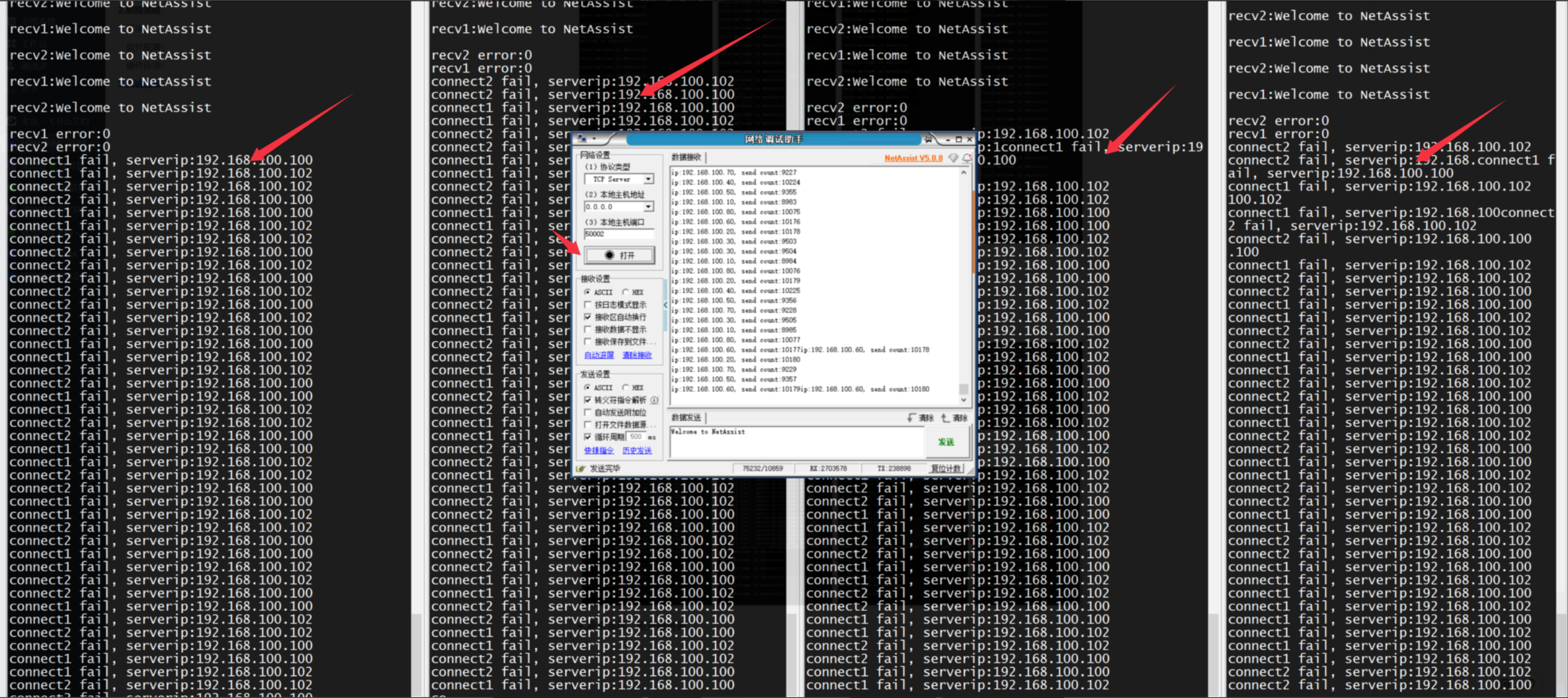1568x698 pixels.
Task: Enable 接收数据不显示 checkbox
Action: pyautogui.click(x=588, y=329)
